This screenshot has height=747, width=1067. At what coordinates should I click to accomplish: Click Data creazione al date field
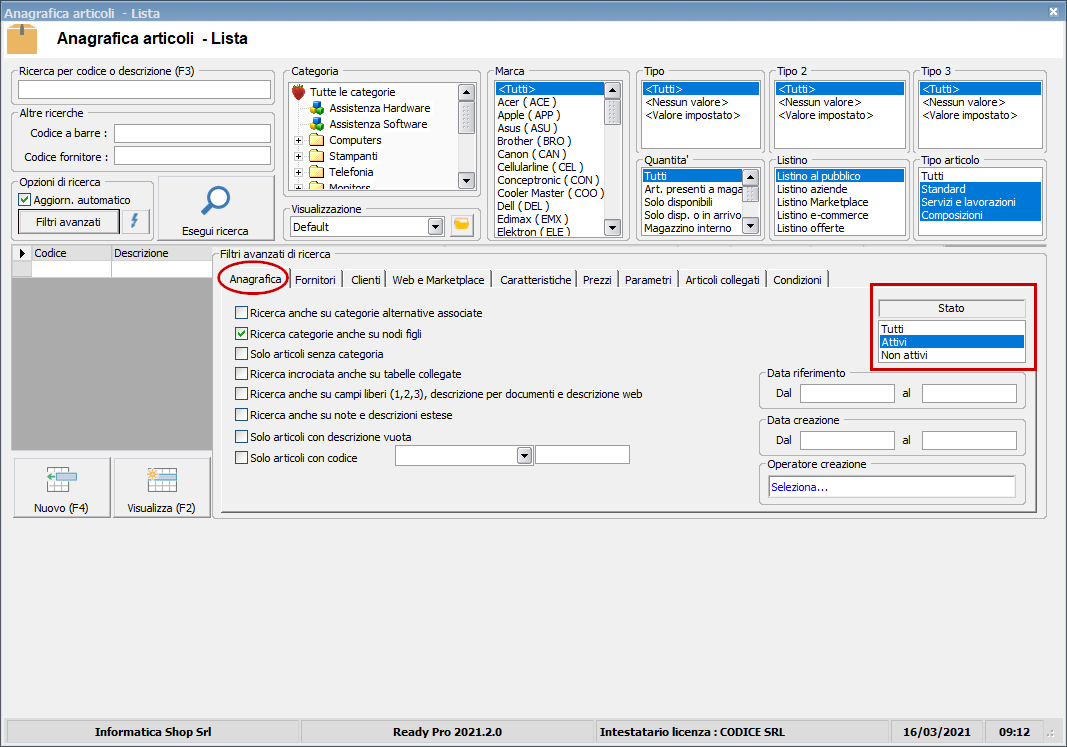[x=969, y=440]
